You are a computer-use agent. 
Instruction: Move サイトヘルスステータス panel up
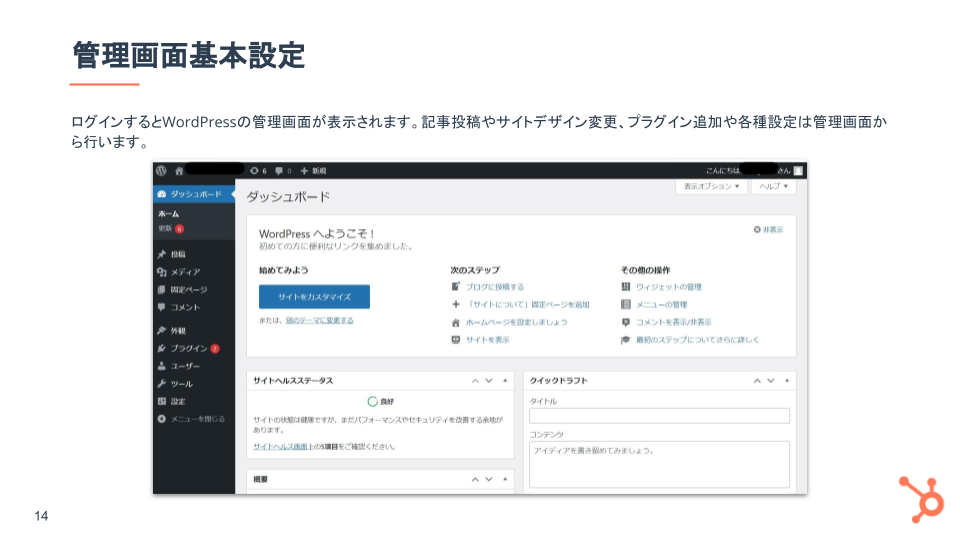coord(475,381)
